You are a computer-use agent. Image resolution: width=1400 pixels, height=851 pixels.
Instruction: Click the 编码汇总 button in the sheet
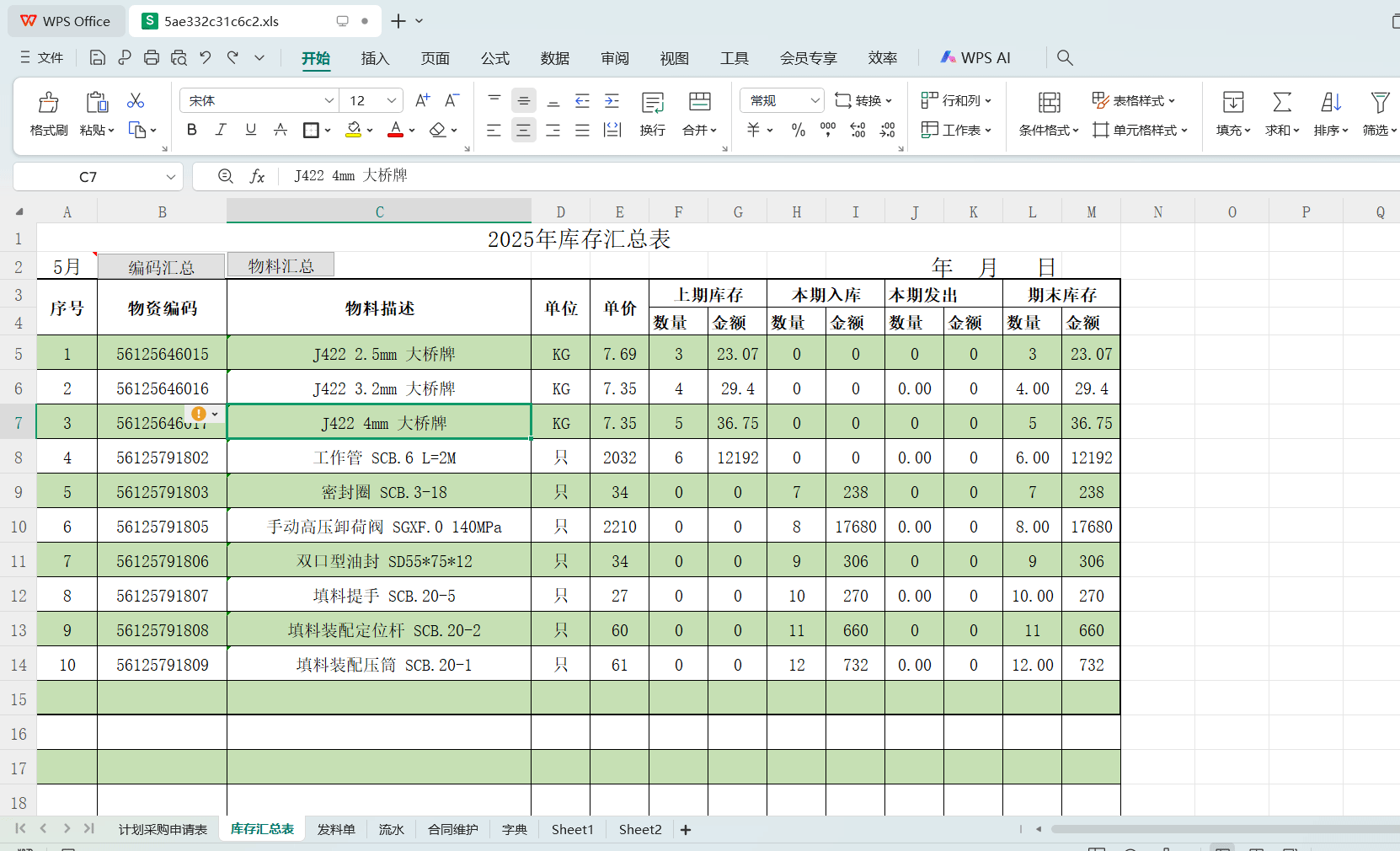[x=161, y=266]
